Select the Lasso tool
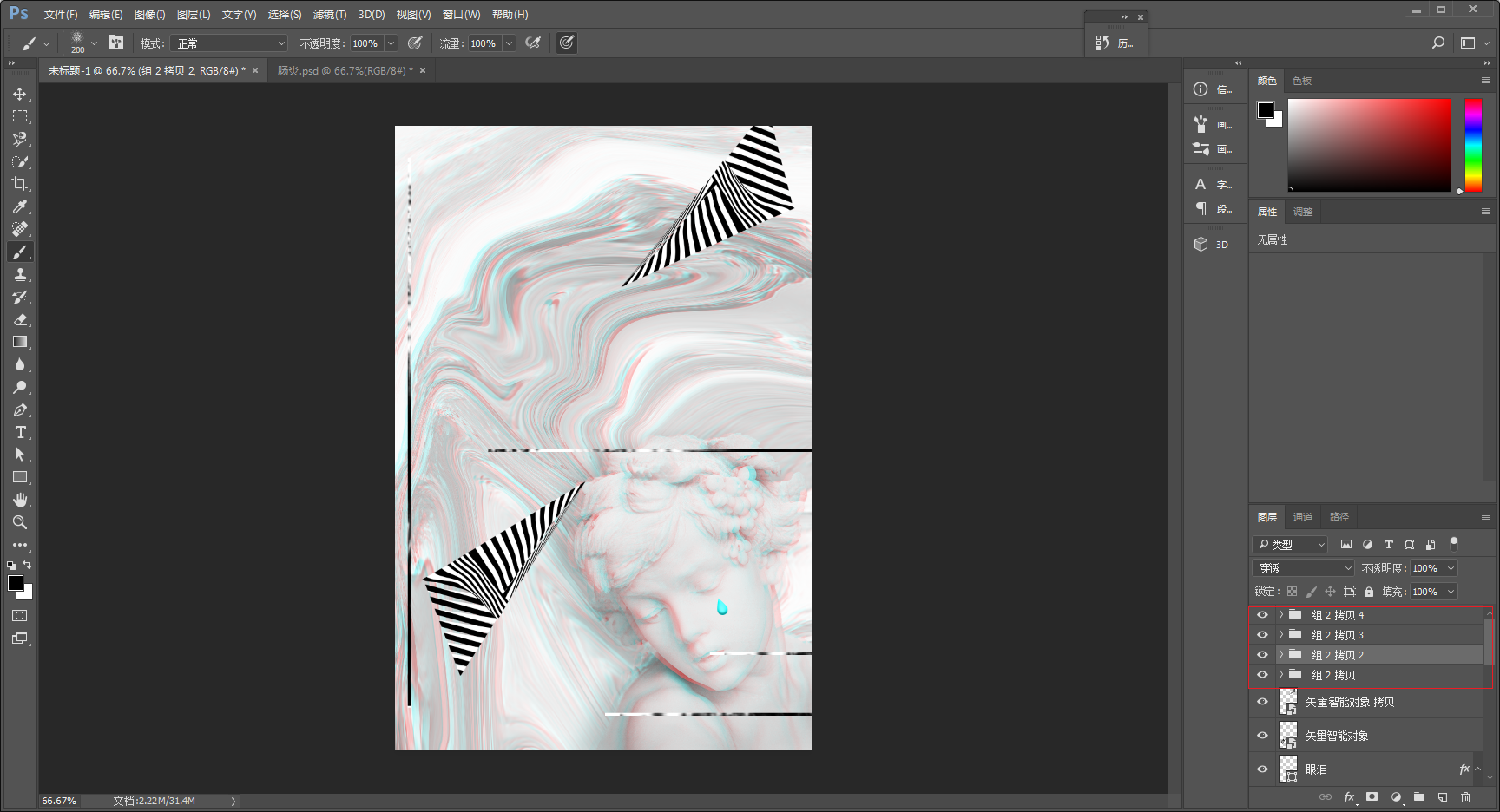 20,139
